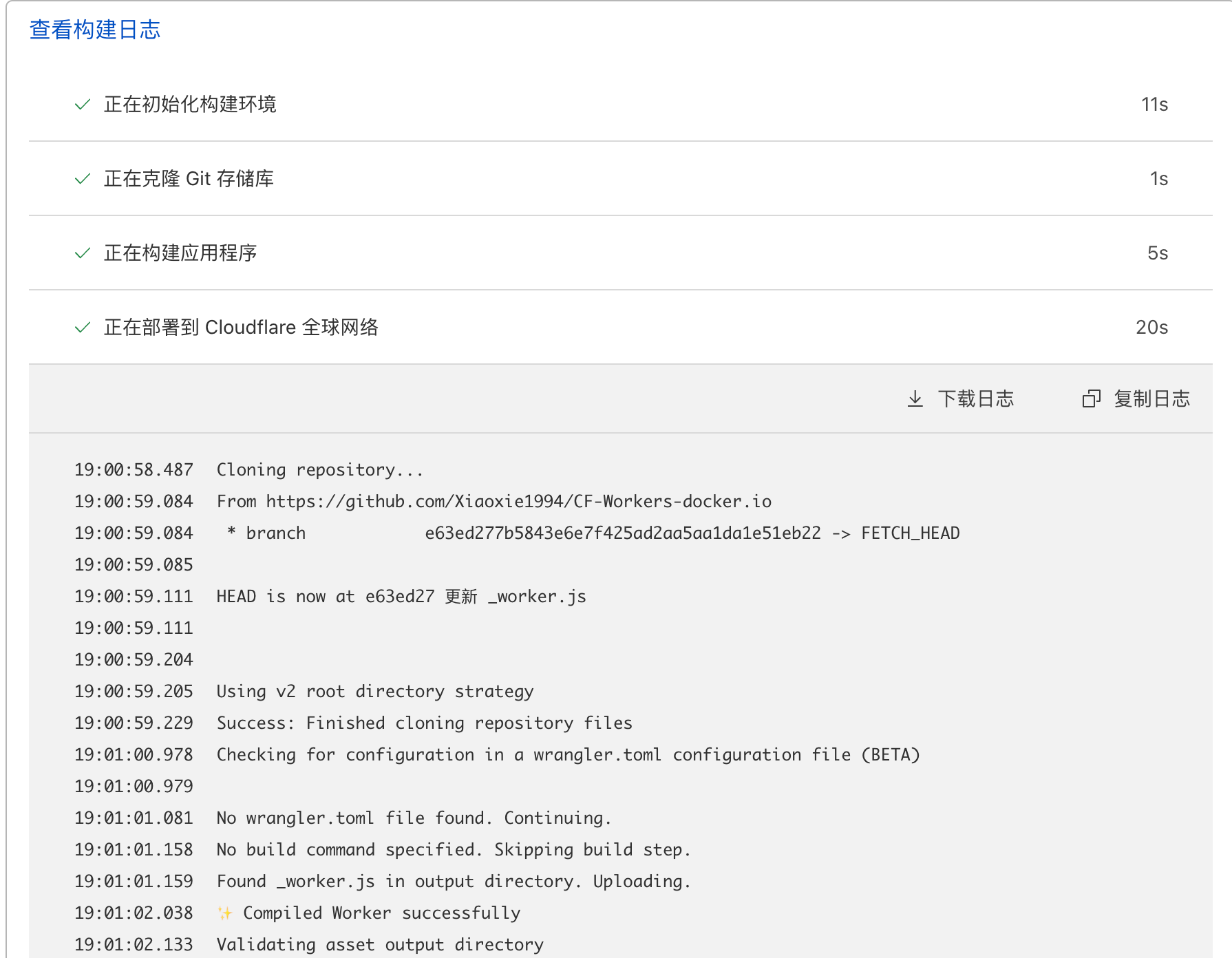Click the github.com/Xiaoxie1994 repository URL line
The width and height of the screenshot is (1232, 958).
coord(494,502)
